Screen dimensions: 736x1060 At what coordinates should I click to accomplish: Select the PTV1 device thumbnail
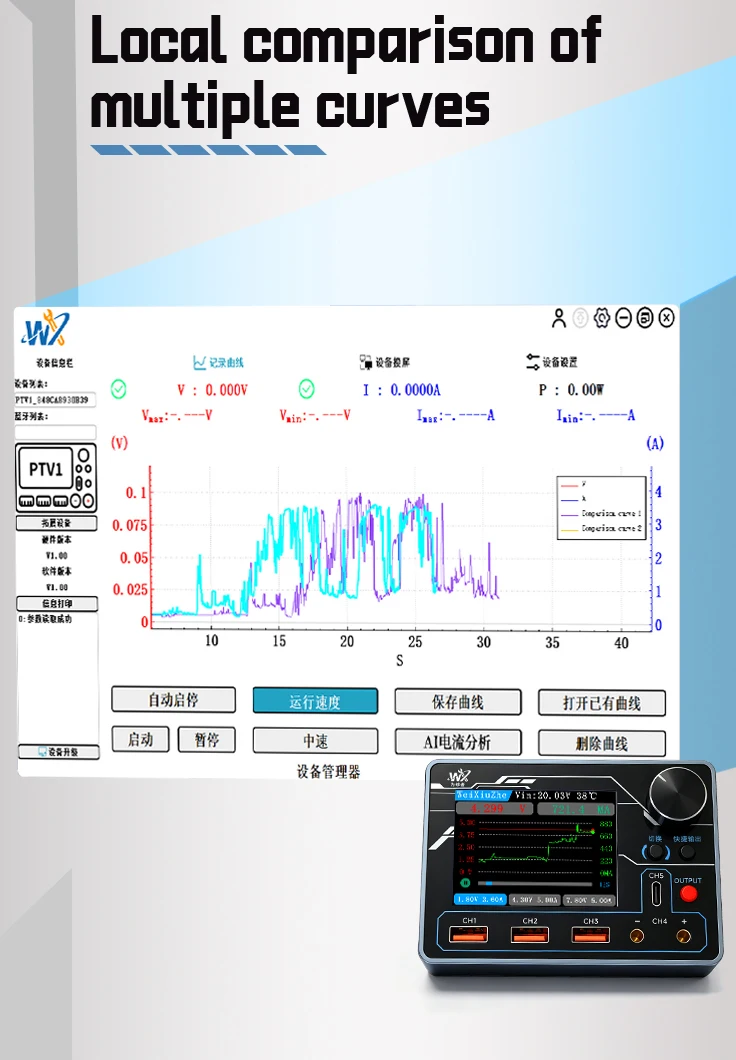click(56, 478)
